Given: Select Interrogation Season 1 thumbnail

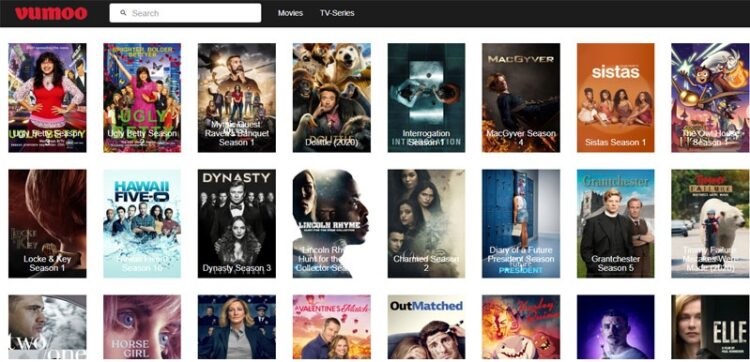Looking at the screenshot, I should [426, 98].
